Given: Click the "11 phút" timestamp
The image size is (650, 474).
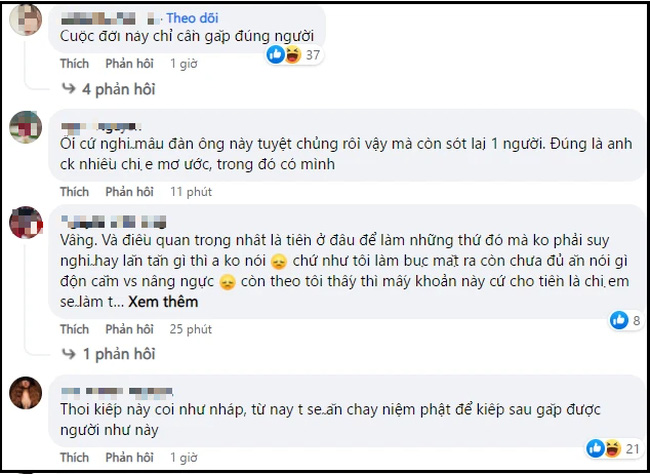Looking at the screenshot, I should click(x=189, y=191).
